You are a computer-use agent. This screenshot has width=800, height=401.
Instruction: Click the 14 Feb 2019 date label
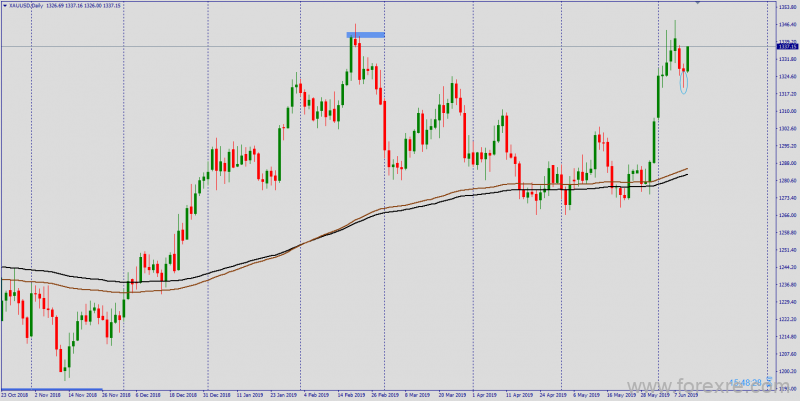[x=352, y=395]
